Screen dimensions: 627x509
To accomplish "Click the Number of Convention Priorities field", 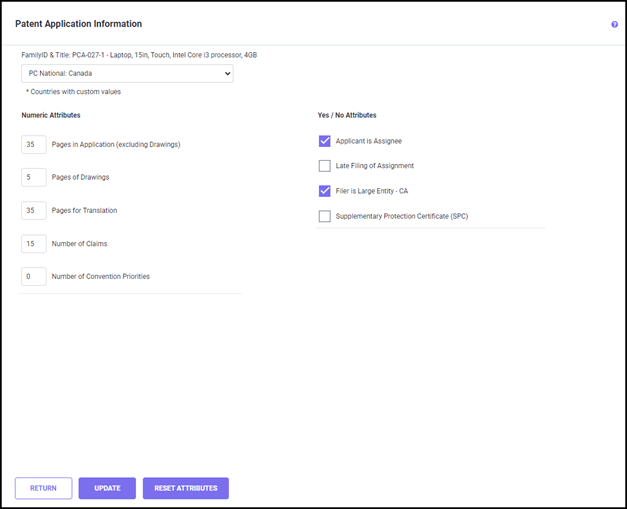I will point(34,276).
